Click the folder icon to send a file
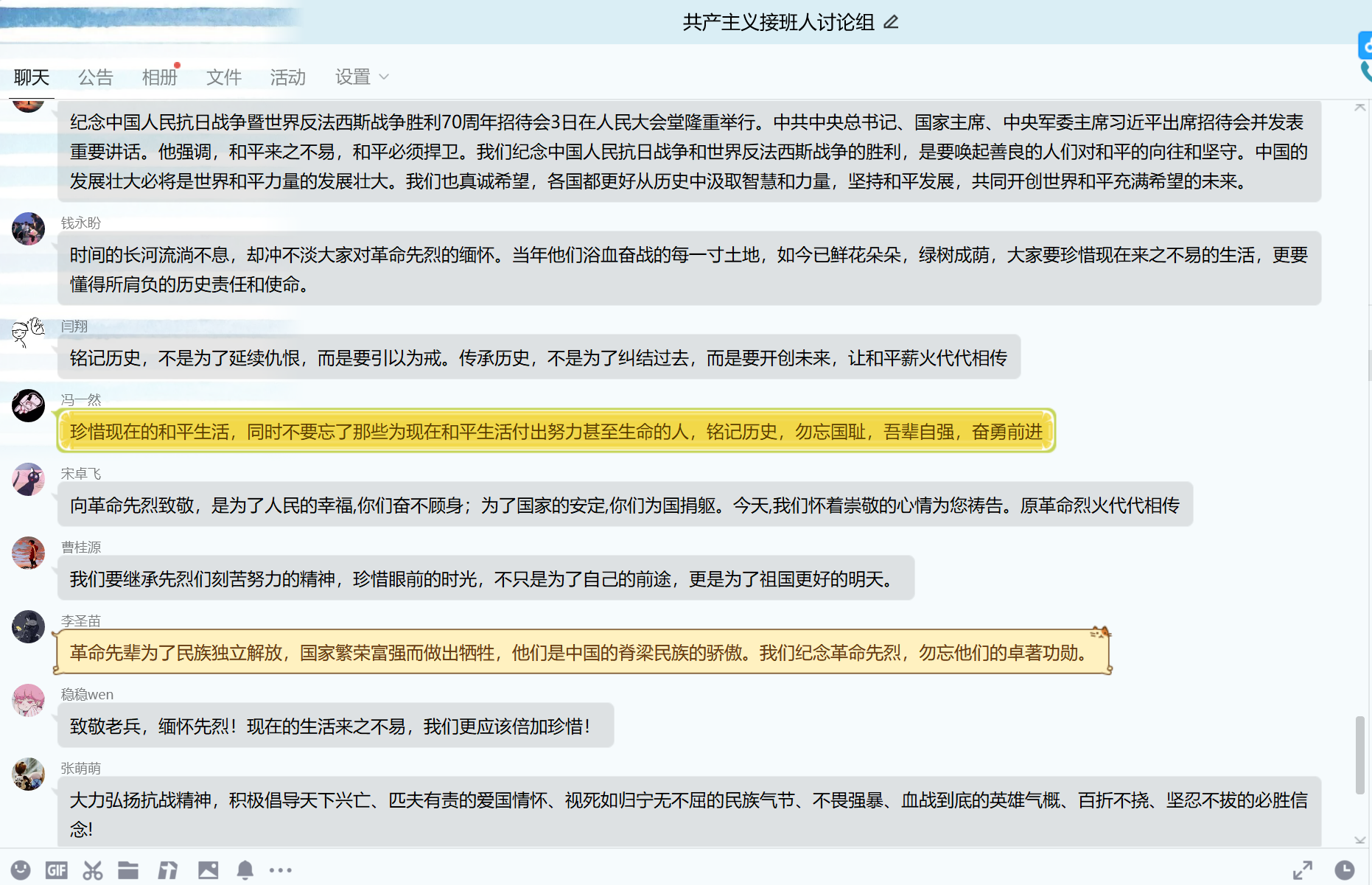Screen dimensions: 1372x885 coord(128,870)
